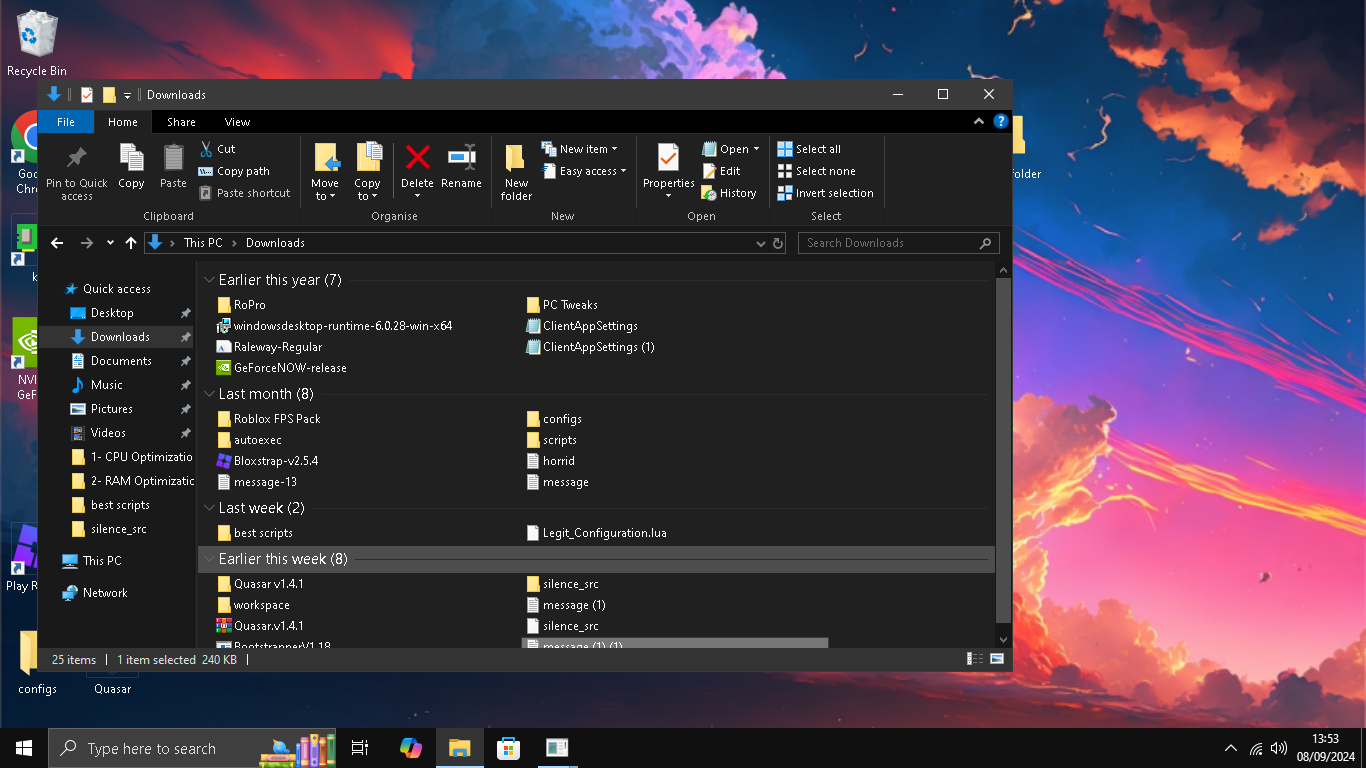Open the Share ribbon tab
The width and height of the screenshot is (1366, 768).
coord(181,122)
